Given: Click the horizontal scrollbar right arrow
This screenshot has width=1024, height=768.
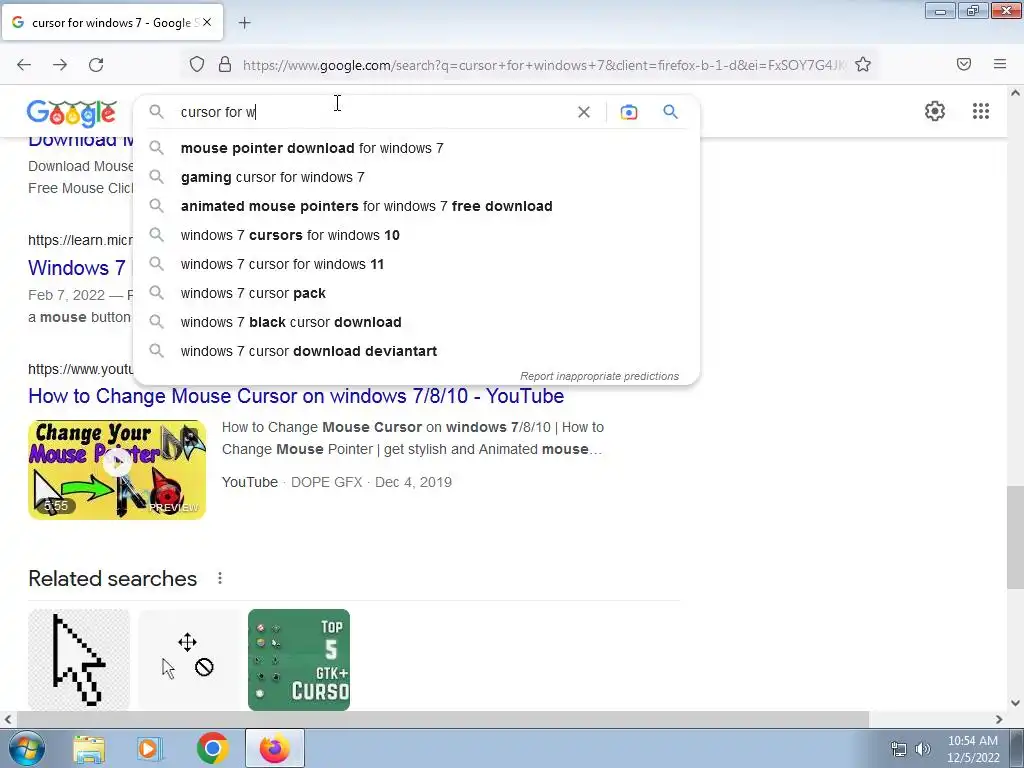Looking at the screenshot, I should (999, 719).
